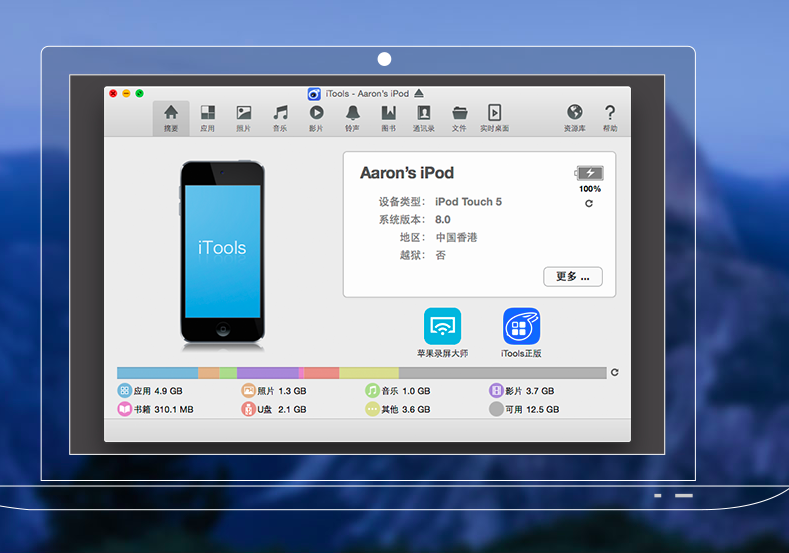789x553 pixels.
Task: Click the battery charging icon
Action: point(589,173)
